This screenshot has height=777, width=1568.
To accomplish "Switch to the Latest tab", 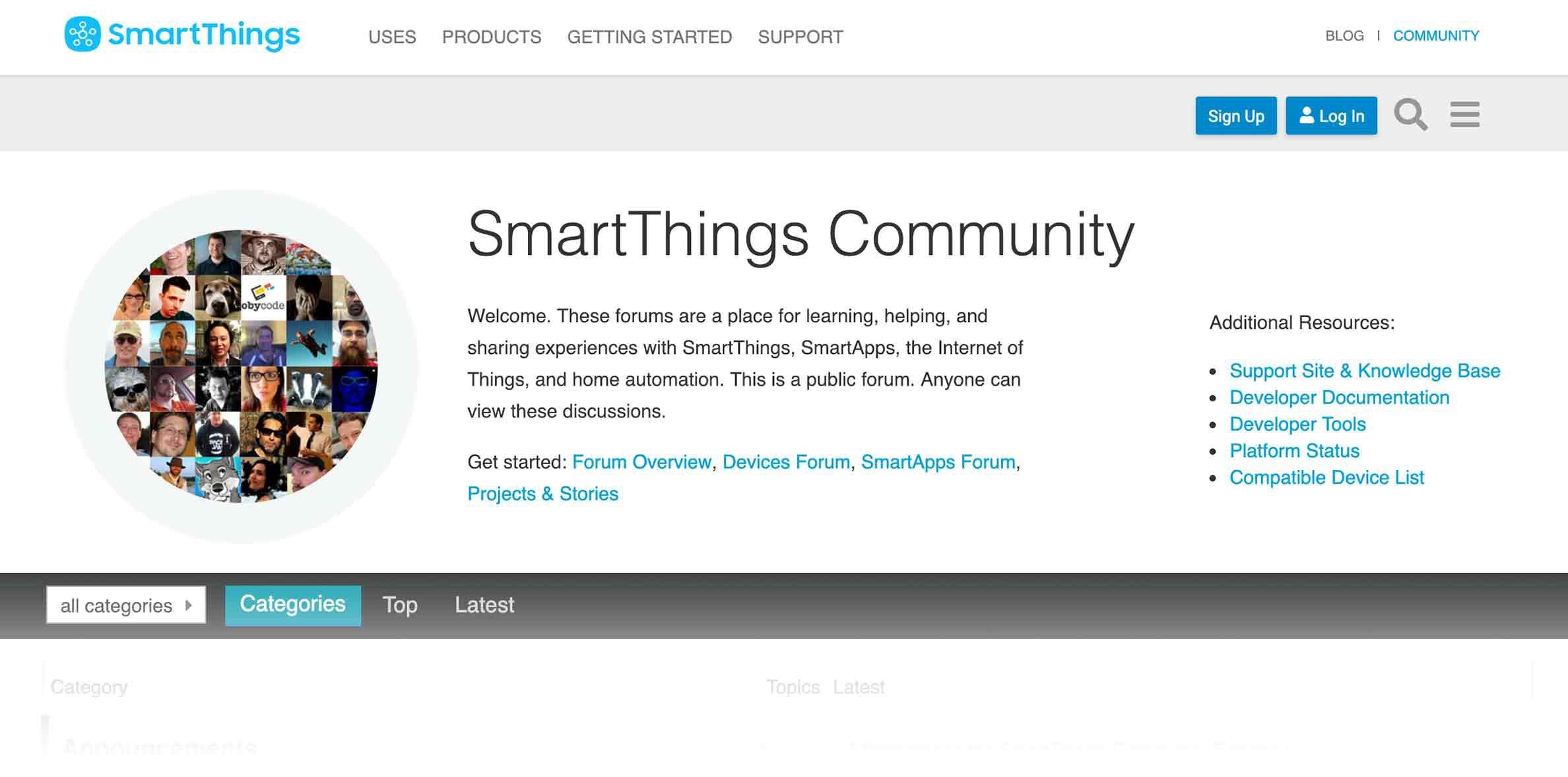I will (484, 605).
